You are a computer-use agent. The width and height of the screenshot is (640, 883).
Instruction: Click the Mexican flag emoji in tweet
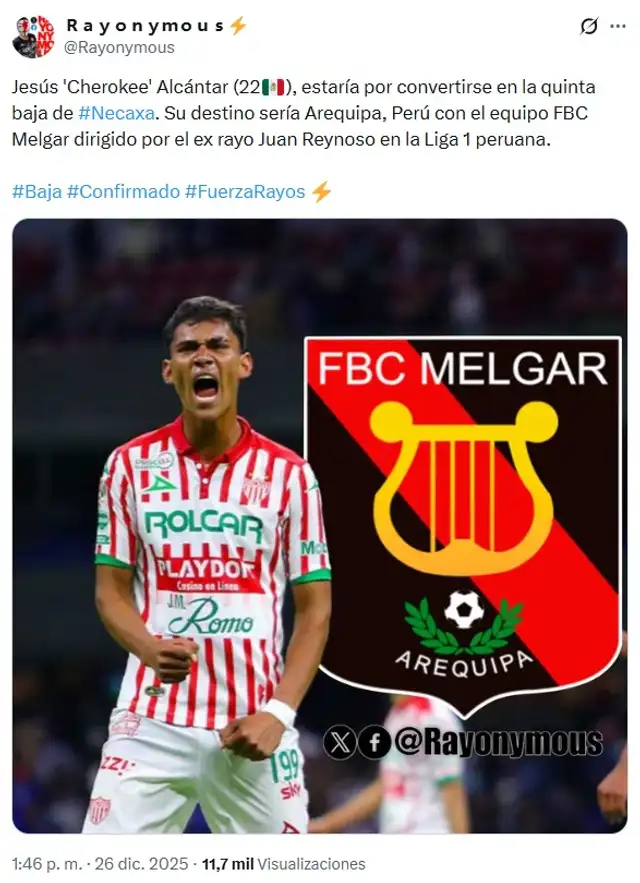[273, 87]
